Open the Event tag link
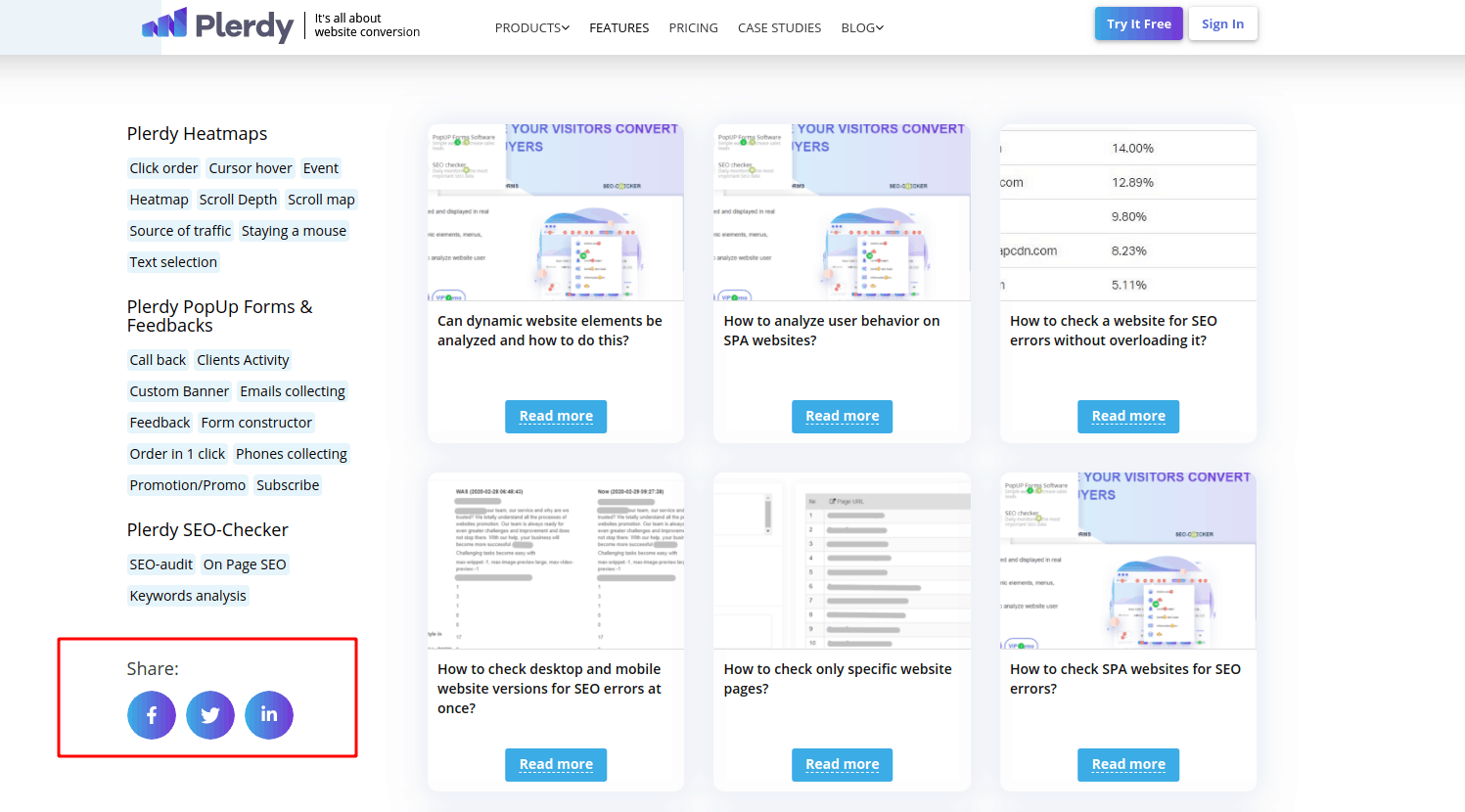1465x812 pixels. point(321,168)
